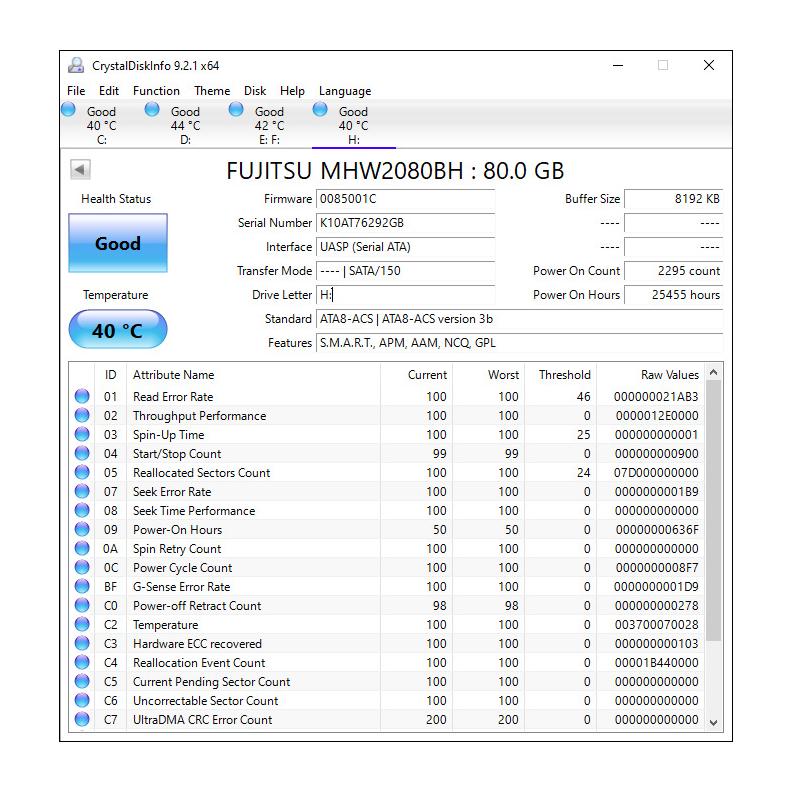Click the 40 °C temperature button
The image size is (793, 793).
(118, 330)
